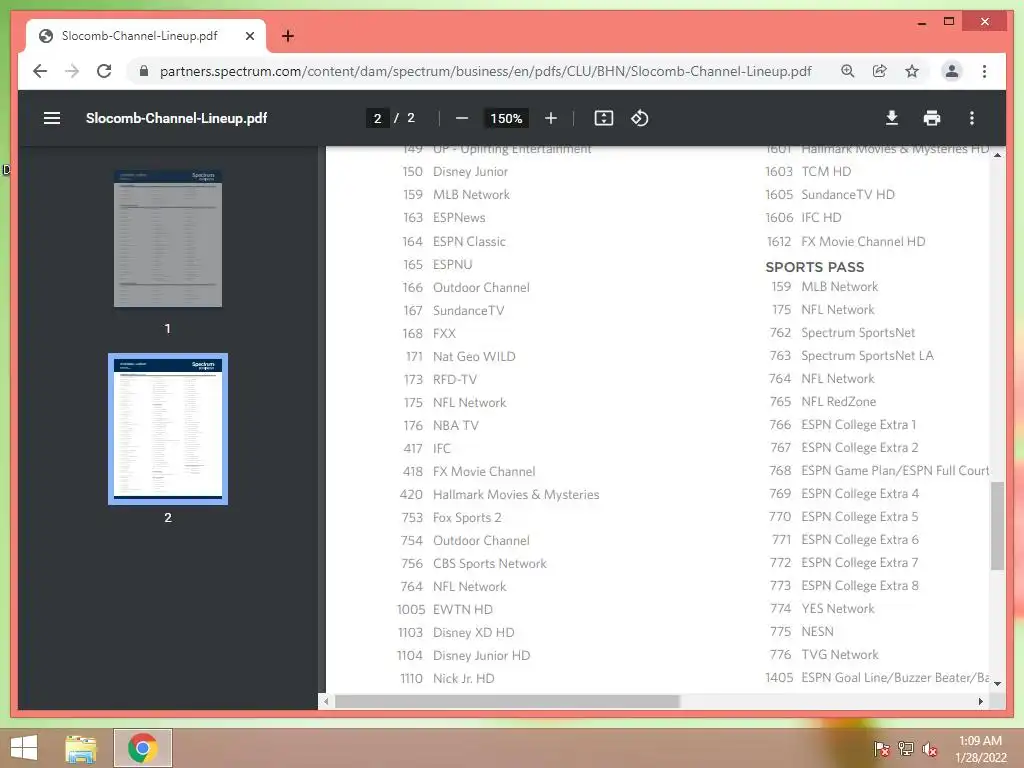Viewport: 1024px width, 768px height.
Task: Go back to the previous page in Chrome
Action: (40, 71)
